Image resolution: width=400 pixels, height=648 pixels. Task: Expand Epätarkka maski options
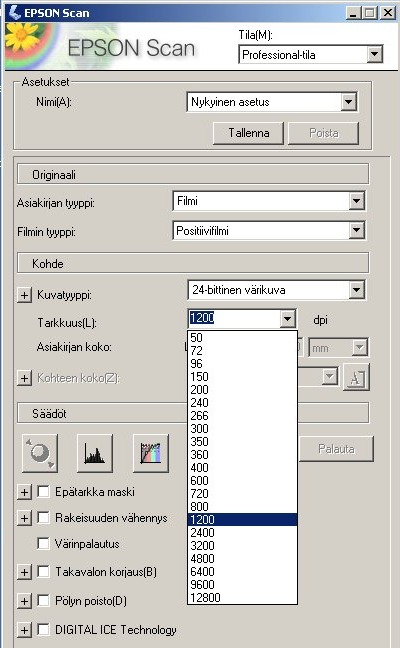pos(24,492)
